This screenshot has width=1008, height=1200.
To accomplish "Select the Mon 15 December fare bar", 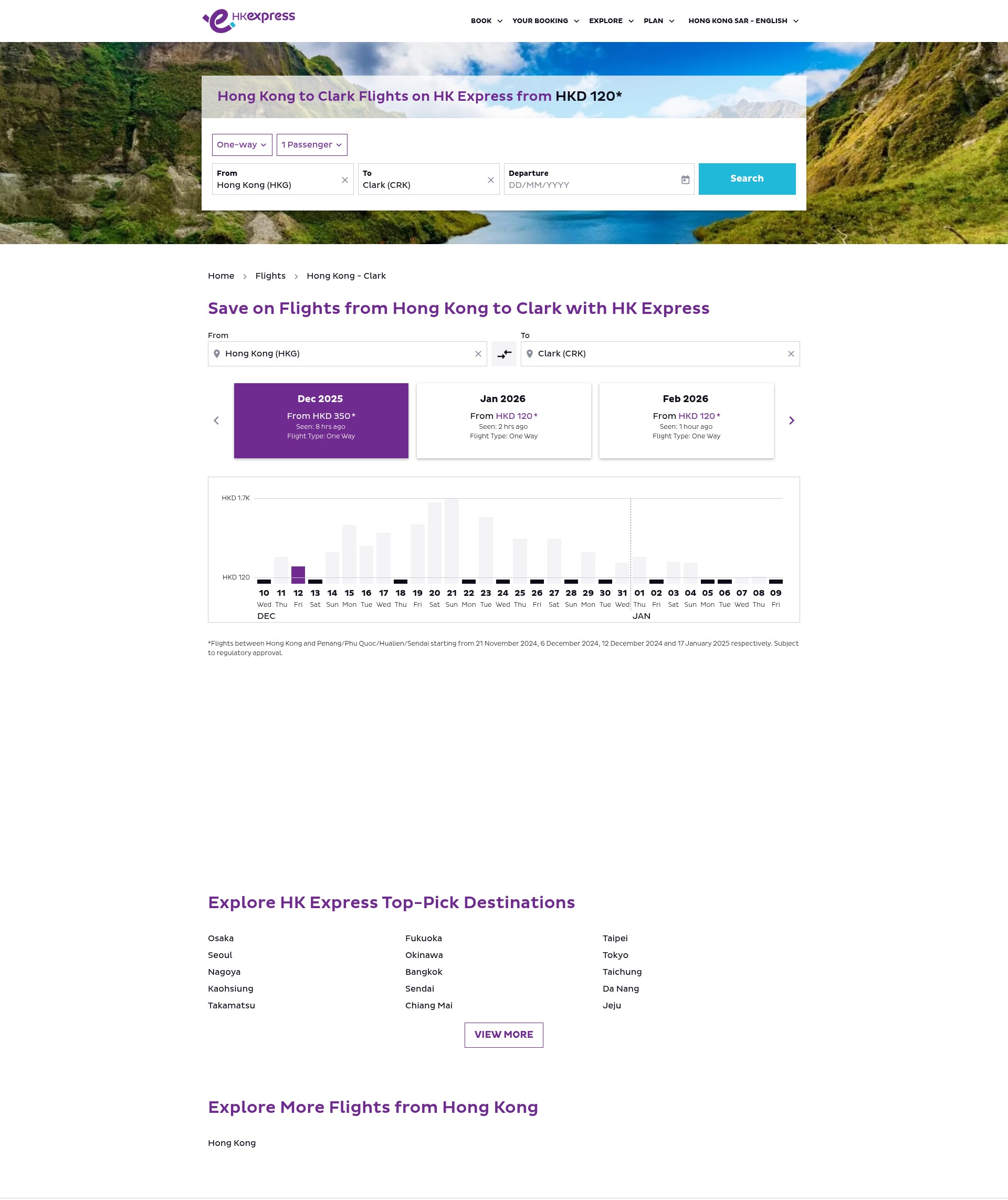I will [349, 554].
